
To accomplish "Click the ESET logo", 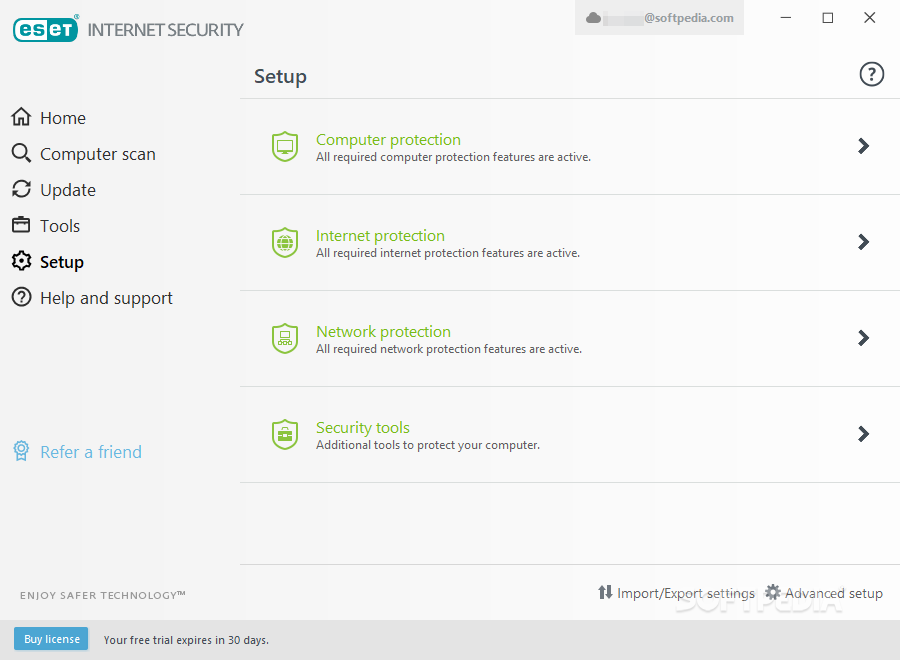I will pos(46,29).
